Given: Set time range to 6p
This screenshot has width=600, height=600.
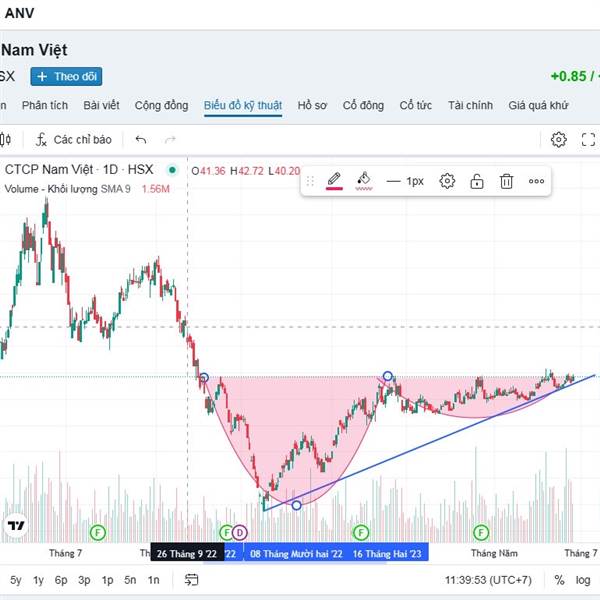Looking at the screenshot, I should point(61,580).
